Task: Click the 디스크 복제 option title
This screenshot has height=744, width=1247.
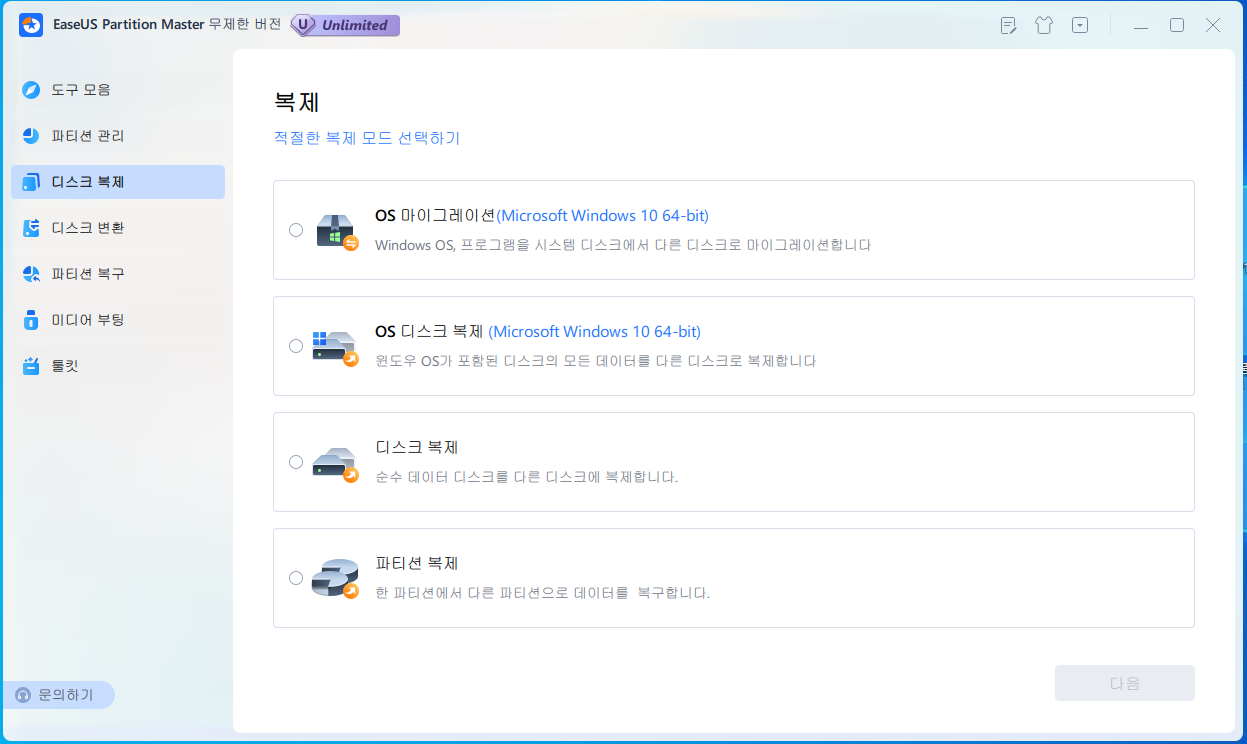Action: (417, 447)
